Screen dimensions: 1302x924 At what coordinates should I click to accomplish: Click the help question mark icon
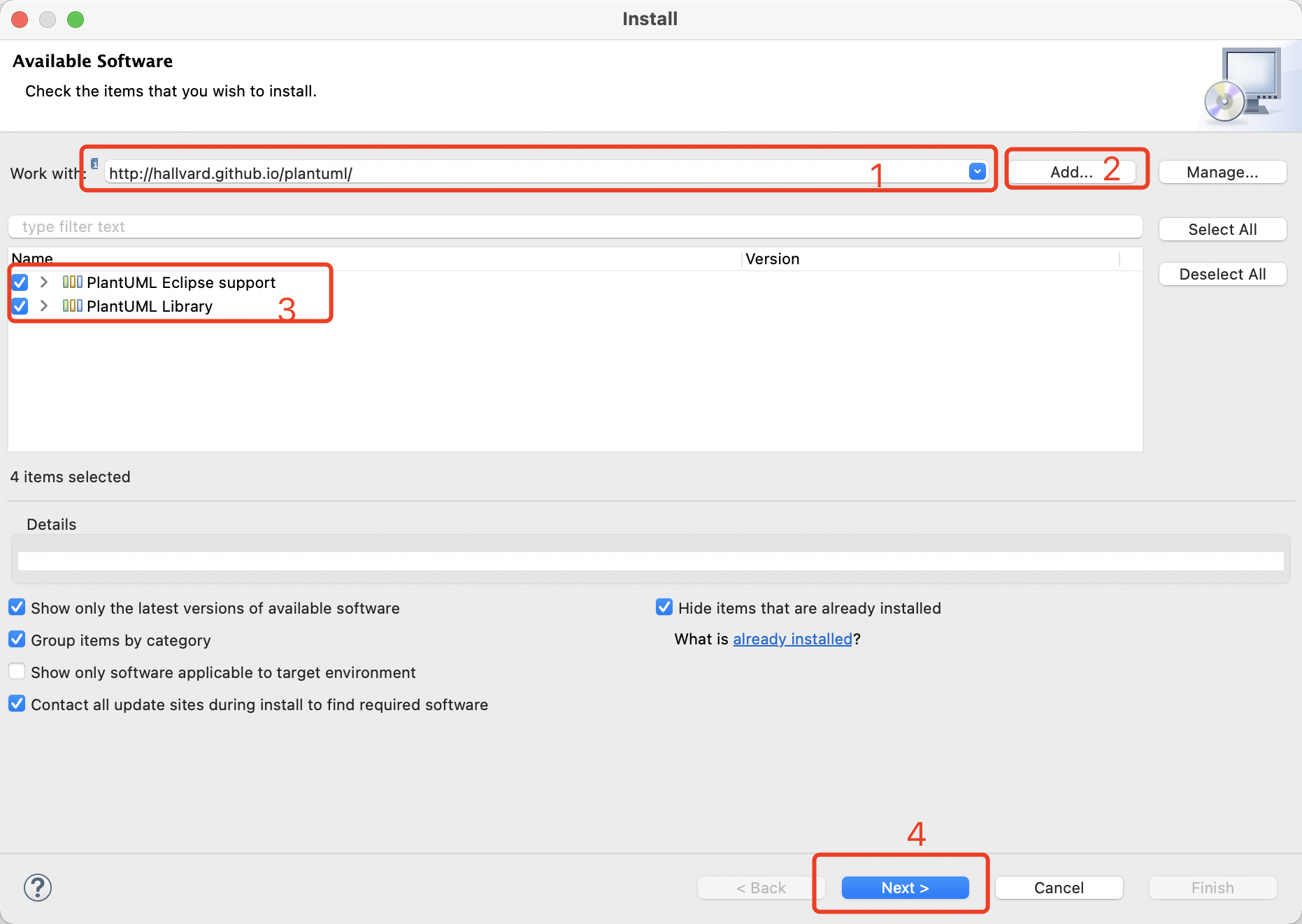tap(38, 888)
